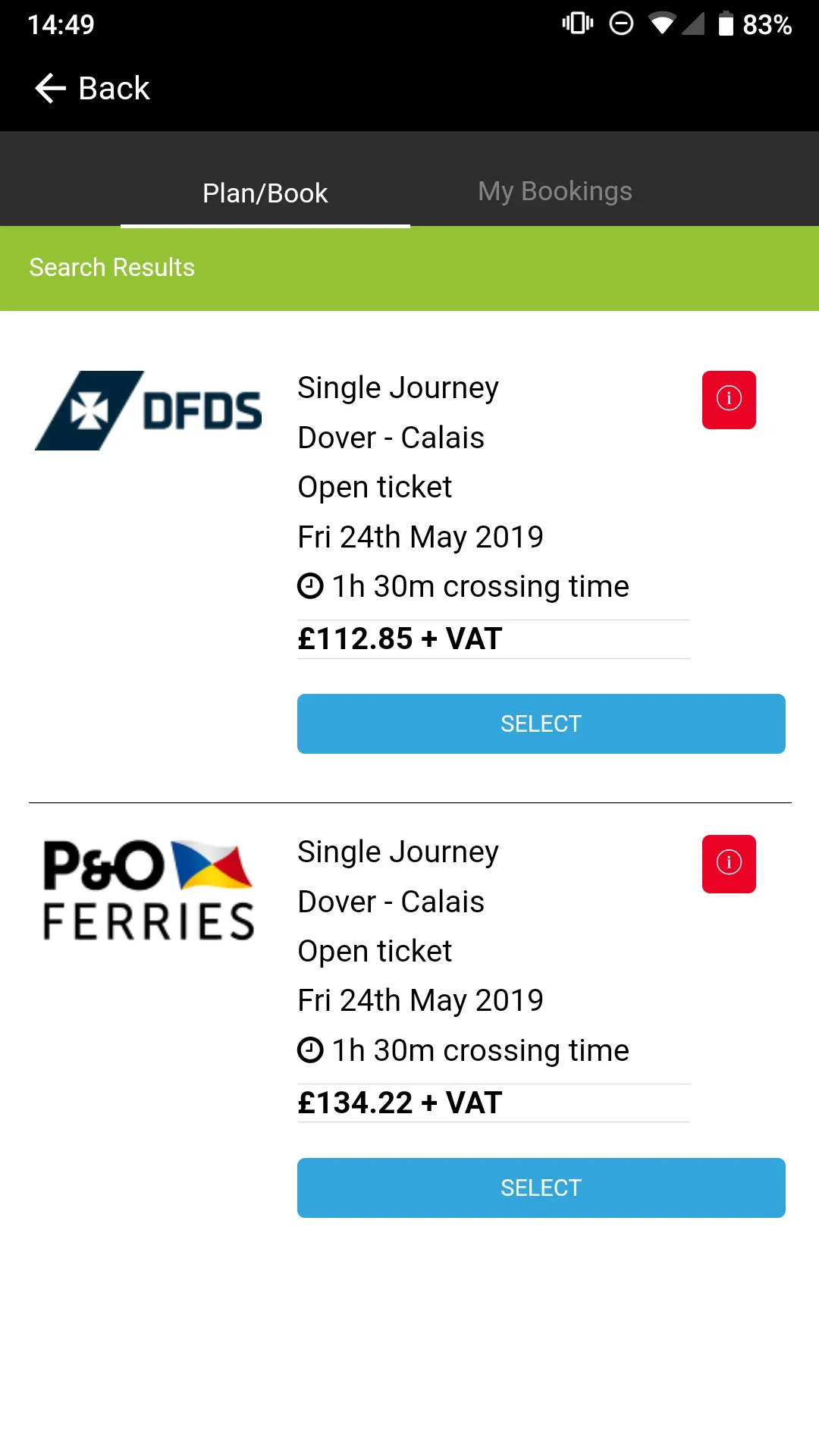Tap the £112.85 + VAT price
The height and width of the screenshot is (1456, 819).
[400, 639]
